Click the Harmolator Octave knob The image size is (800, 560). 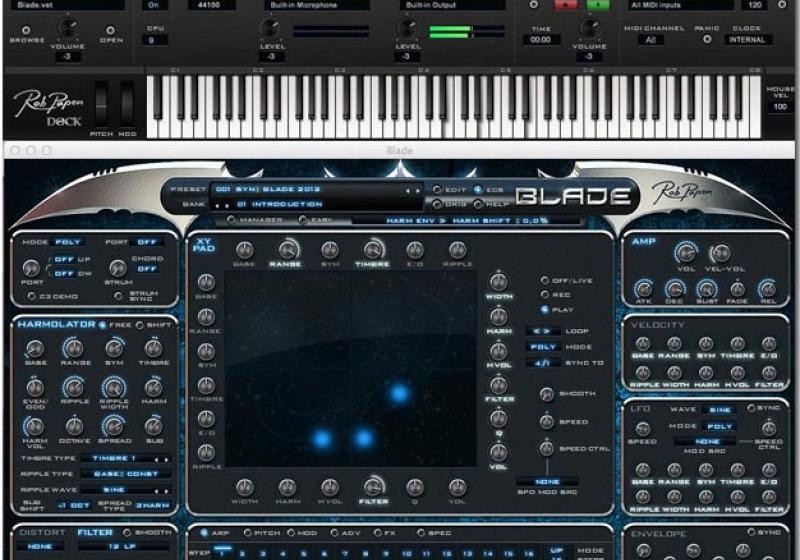pos(74,426)
